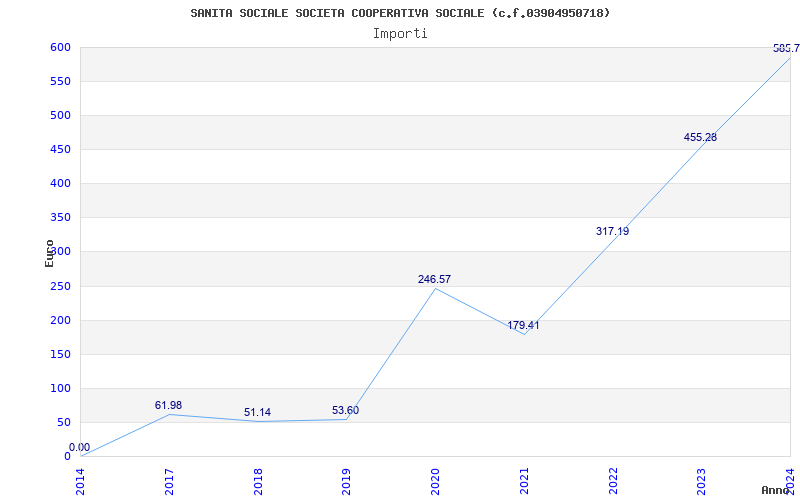The image size is (800, 500).
Task: Select the 2022 x-axis label
Action: 613,482
